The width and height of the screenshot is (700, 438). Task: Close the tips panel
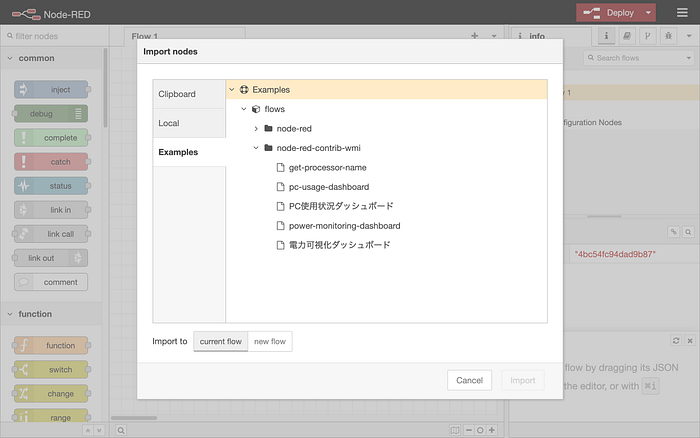(x=690, y=341)
